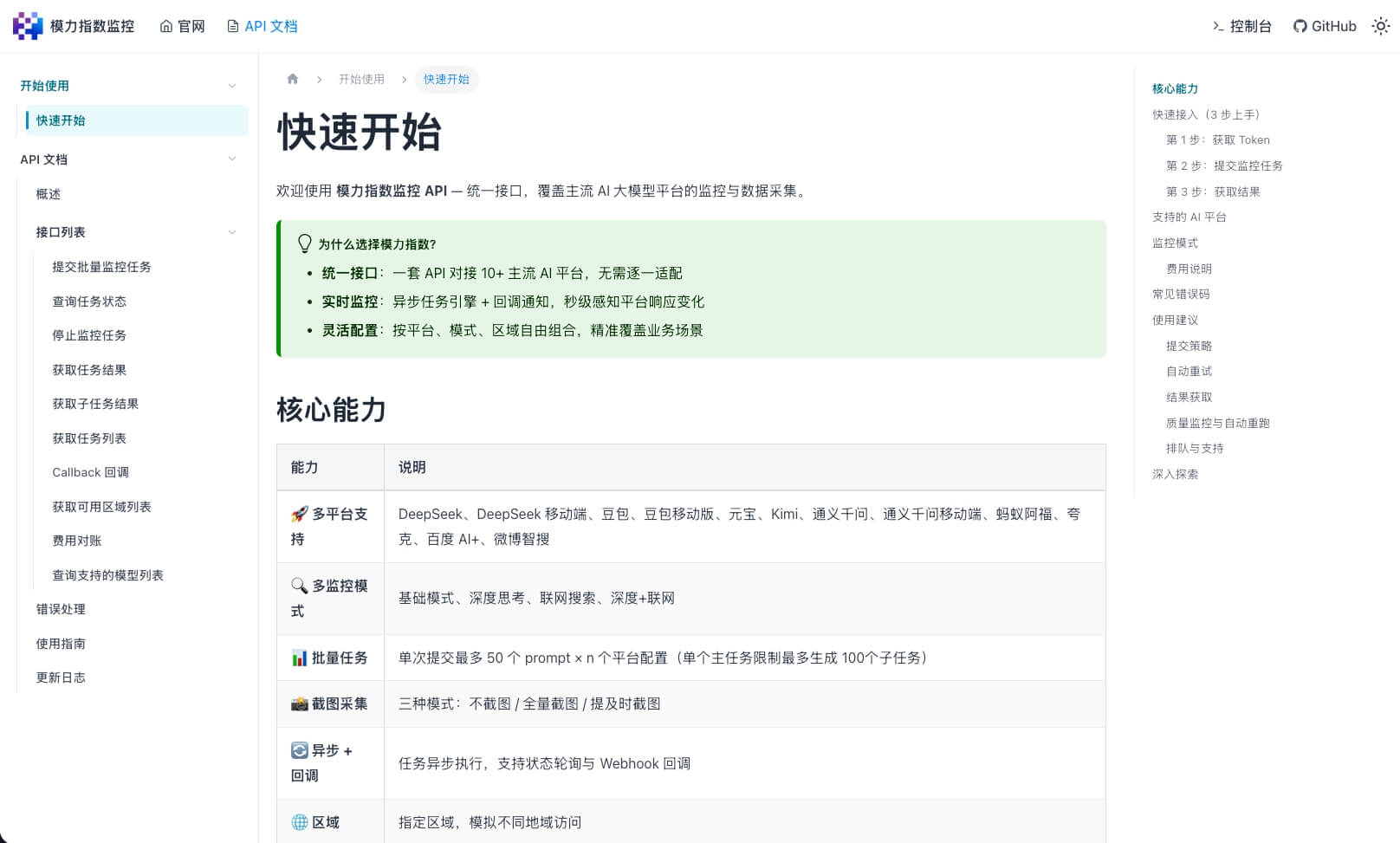Image resolution: width=1400 pixels, height=843 pixels.
Task: Toggle the light/dark theme sun icon
Action: tap(1381, 26)
